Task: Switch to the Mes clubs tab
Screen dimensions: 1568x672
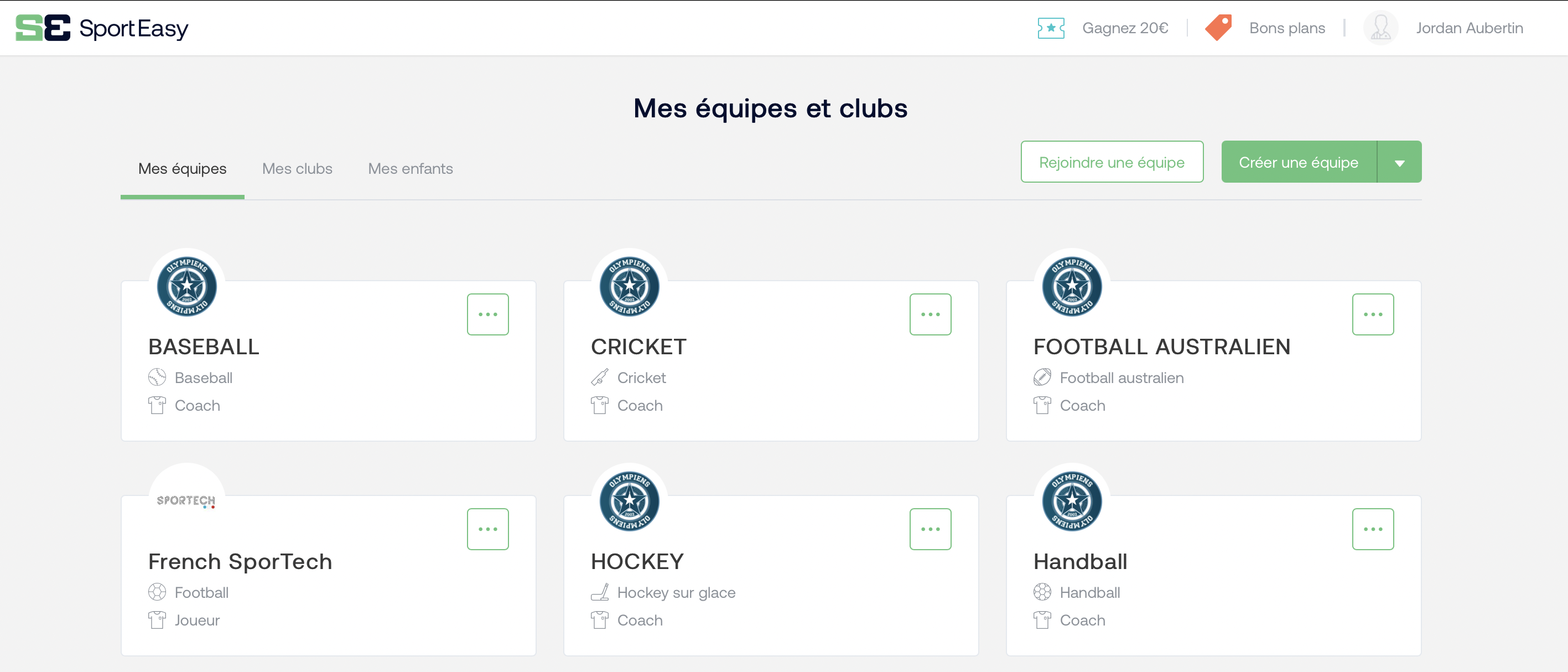Action: pos(297,169)
